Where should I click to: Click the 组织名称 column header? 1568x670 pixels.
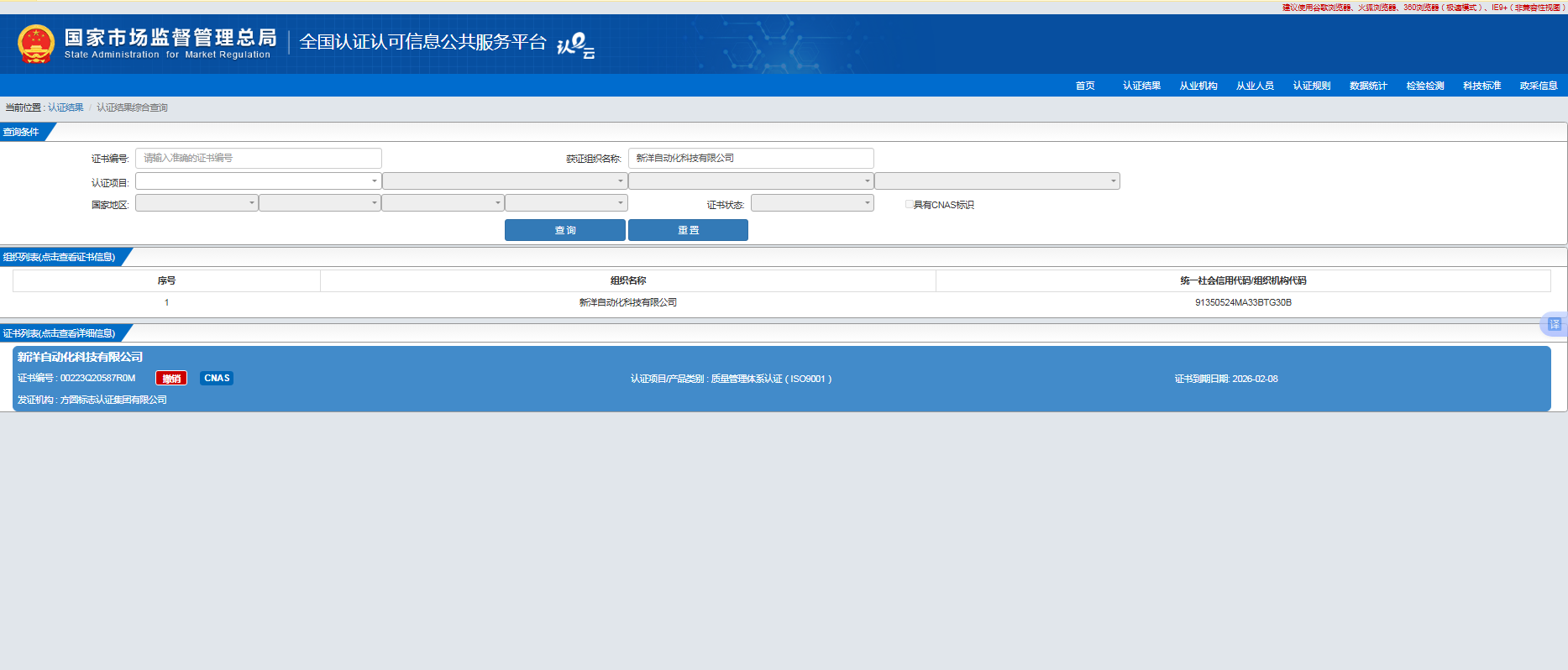click(628, 280)
